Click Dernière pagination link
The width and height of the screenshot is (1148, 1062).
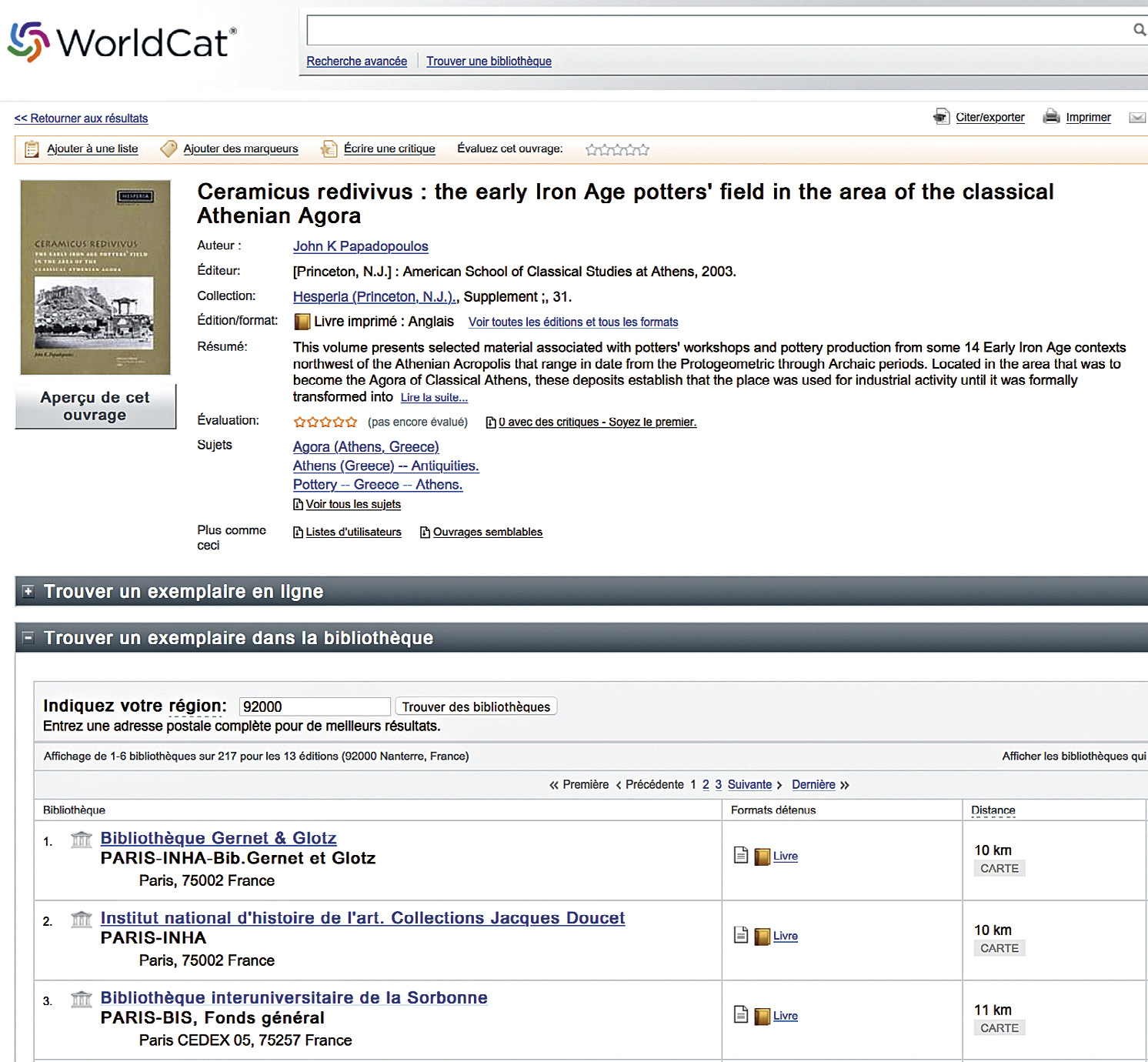(x=813, y=785)
